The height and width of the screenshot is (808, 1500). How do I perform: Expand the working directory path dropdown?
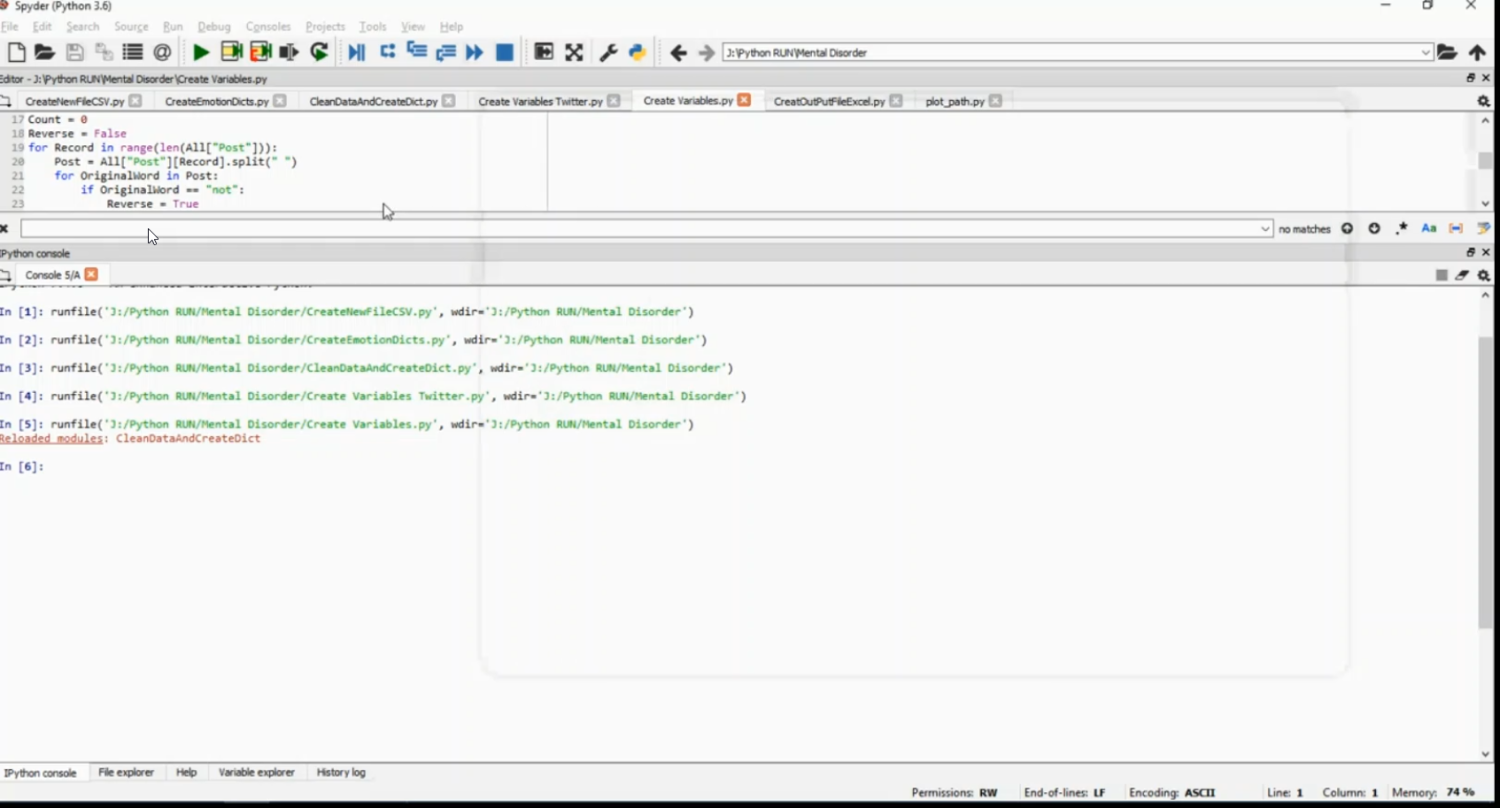pyautogui.click(x=1426, y=53)
